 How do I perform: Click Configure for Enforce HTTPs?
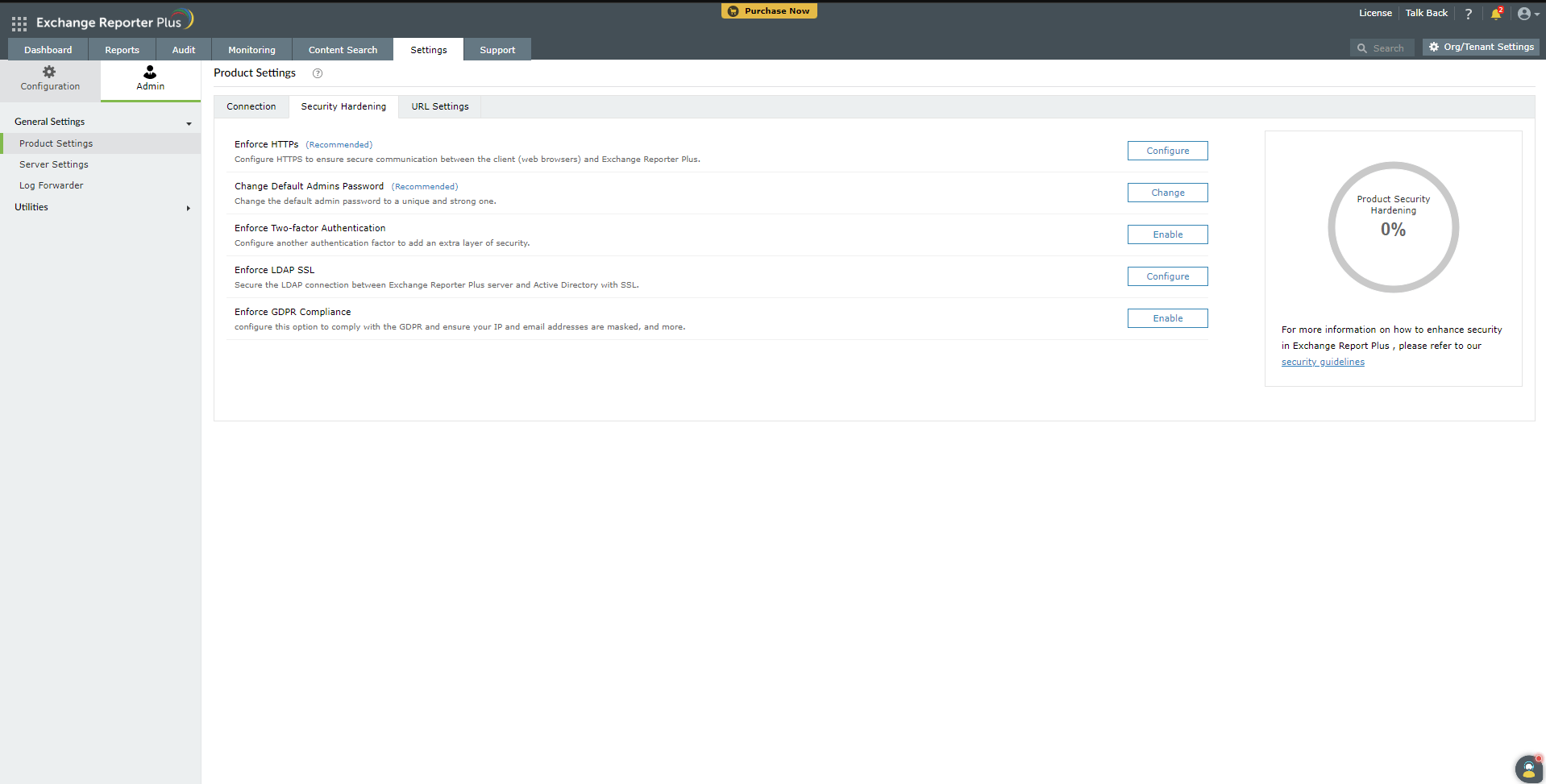tap(1168, 151)
